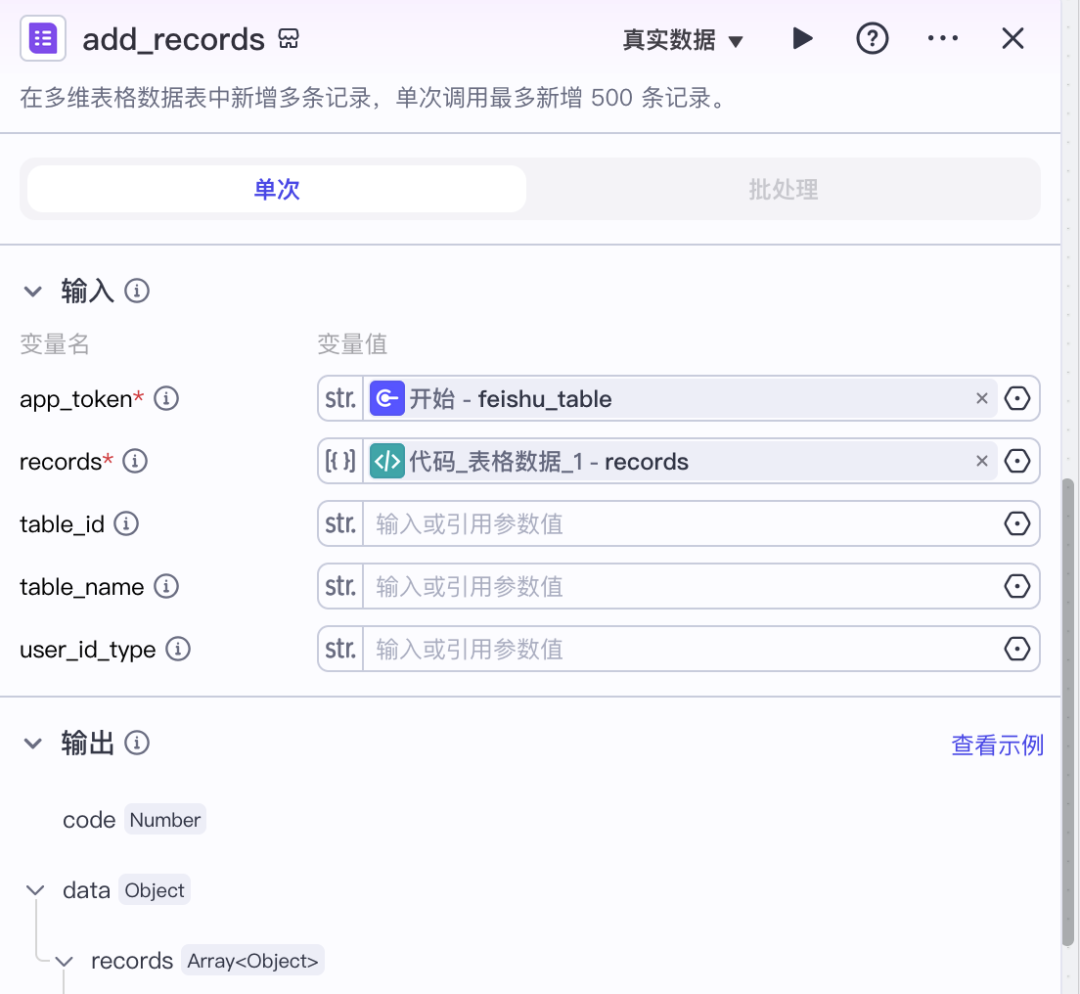Open the 查看示例 link
The height and width of the screenshot is (994, 1080).
997,745
